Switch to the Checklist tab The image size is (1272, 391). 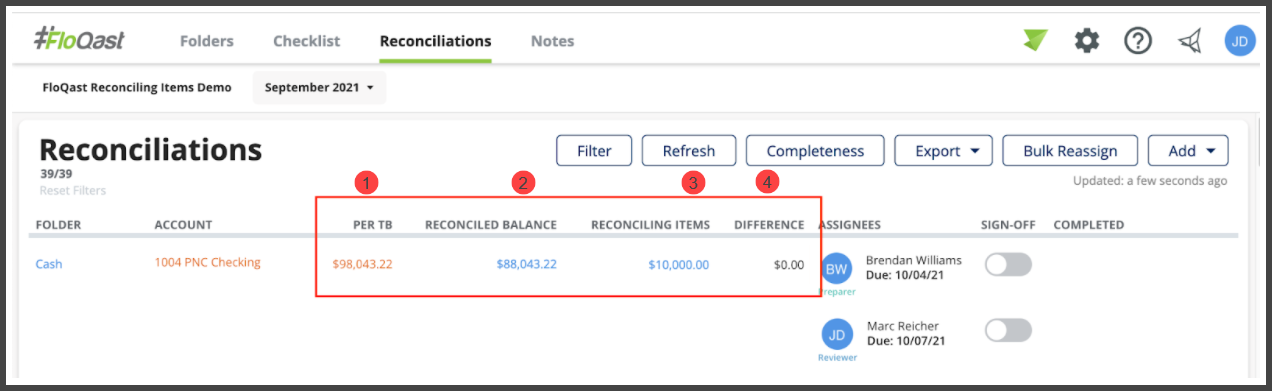pos(307,41)
